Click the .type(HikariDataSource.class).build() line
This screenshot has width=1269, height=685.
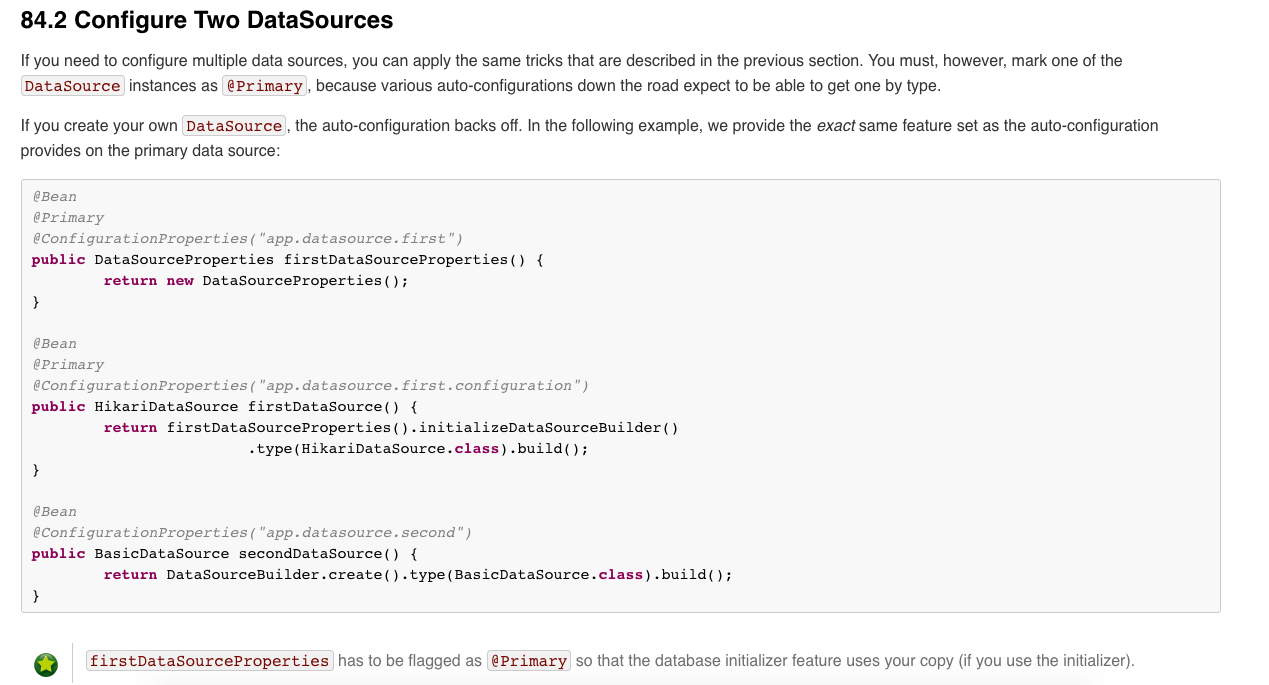(418, 449)
